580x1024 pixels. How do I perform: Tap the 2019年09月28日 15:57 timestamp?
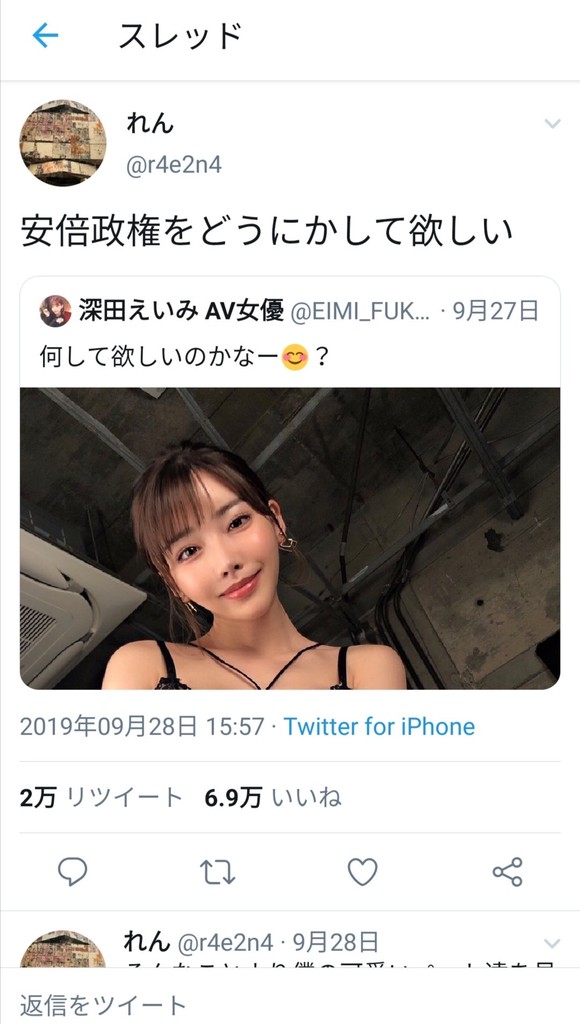[x=142, y=726]
